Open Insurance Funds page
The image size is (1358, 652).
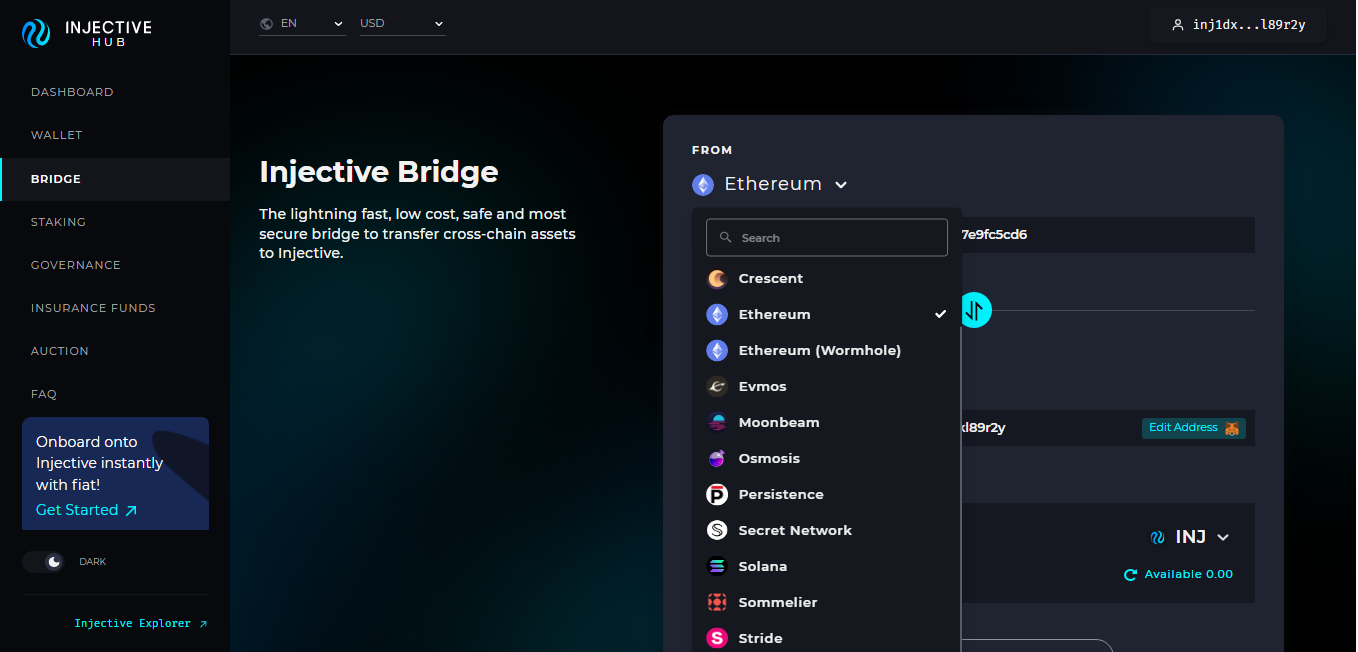click(x=93, y=308)
